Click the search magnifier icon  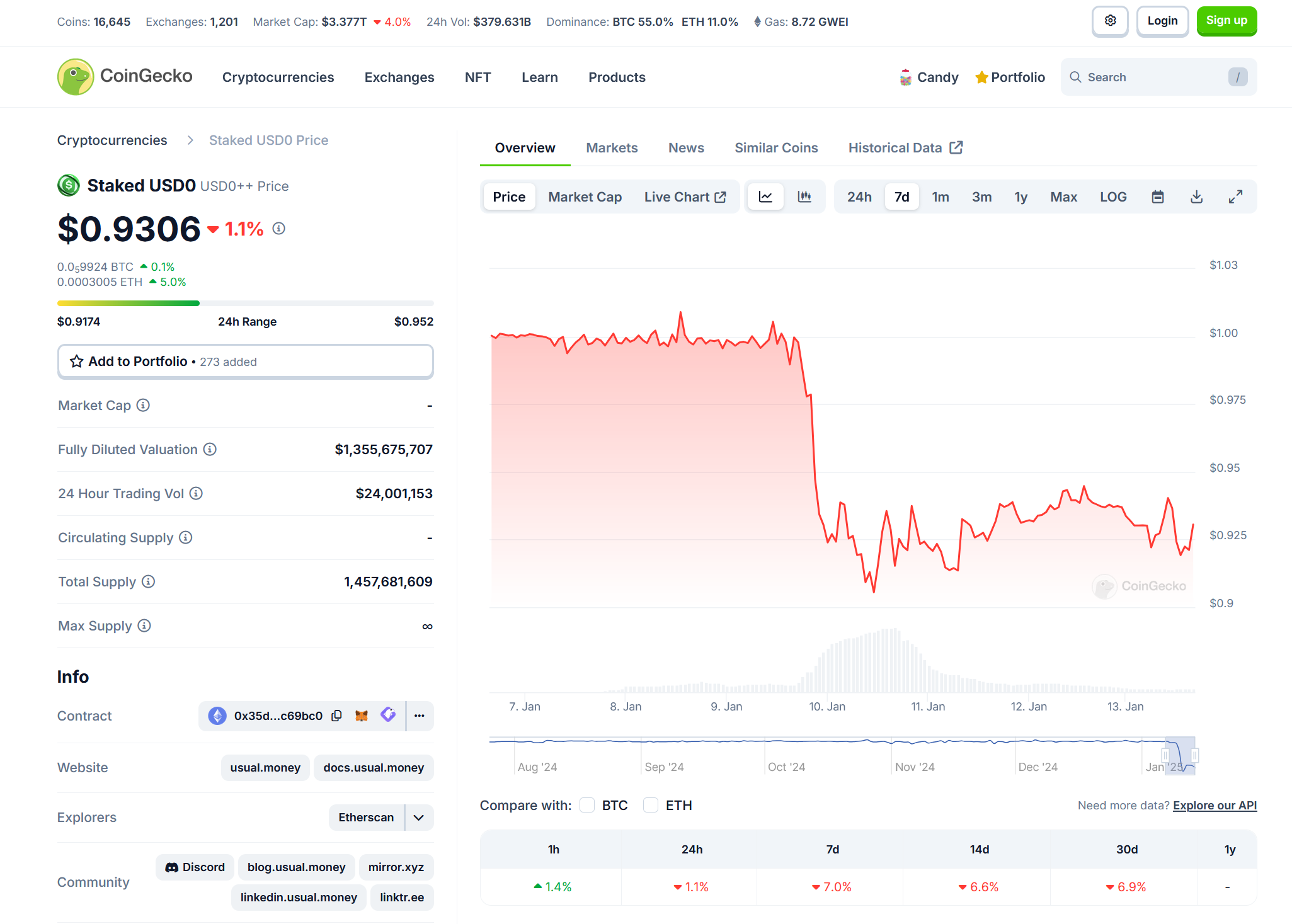[1075, 77]
